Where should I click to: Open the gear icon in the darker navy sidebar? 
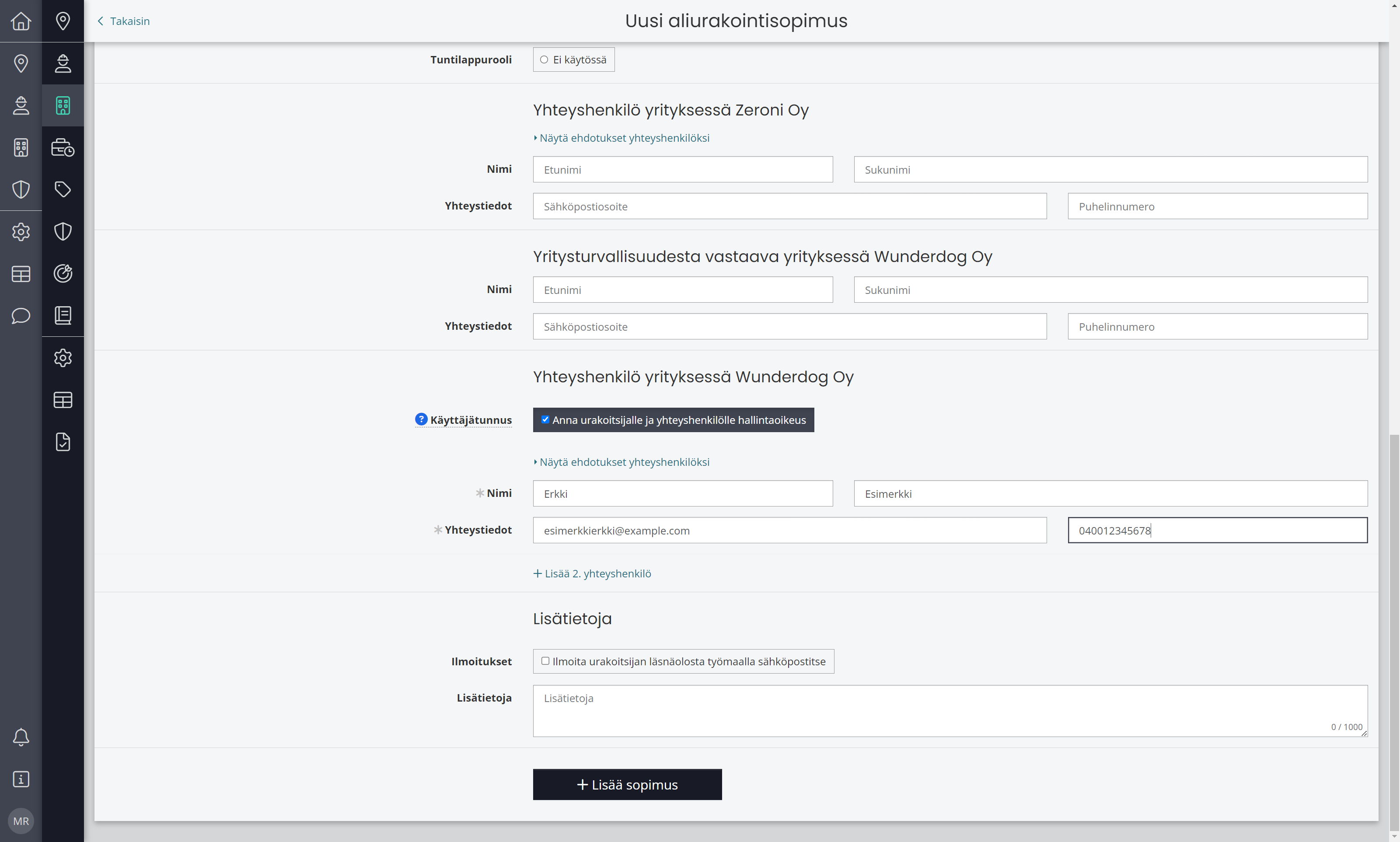[63, 358]
